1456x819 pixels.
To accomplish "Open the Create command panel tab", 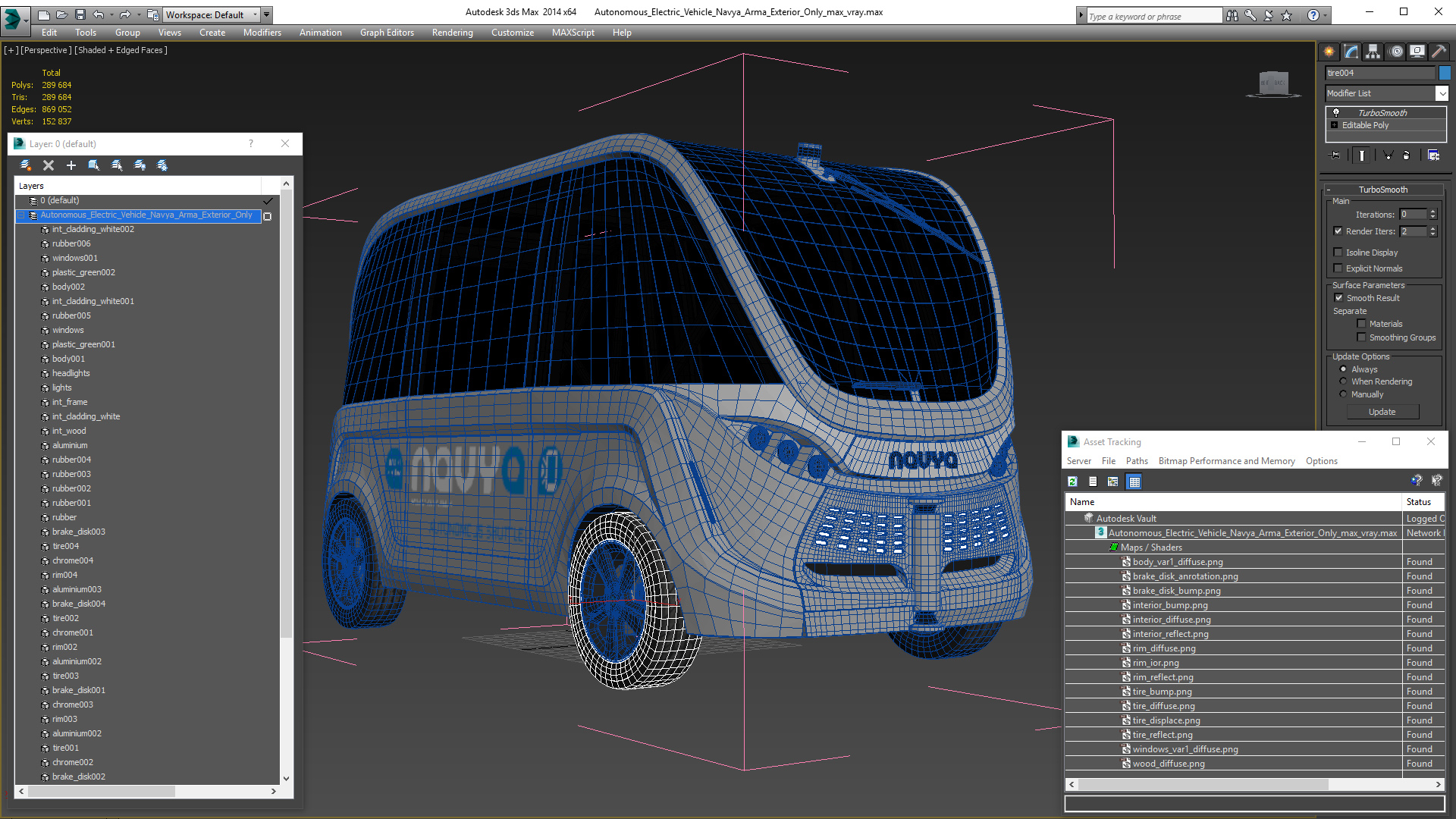I will pyautogui.click(x=1329, y=52).
